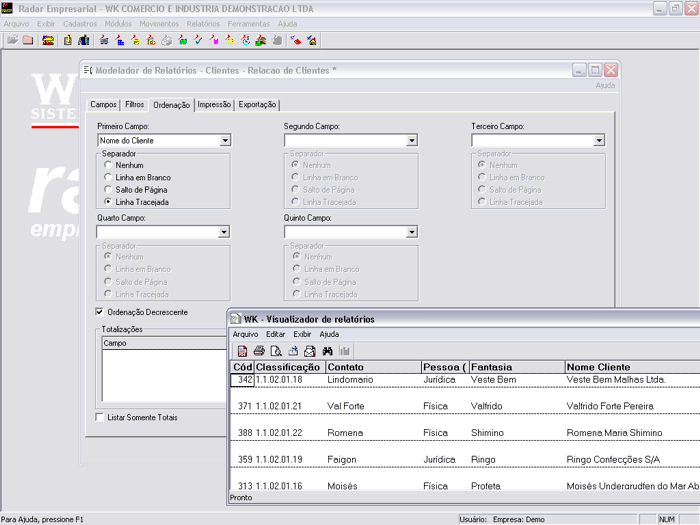Image resolution: width=700 pixels, height=525 pixels.
Task: Click the PDF export icon in report viewer
Action: [242, 351]
